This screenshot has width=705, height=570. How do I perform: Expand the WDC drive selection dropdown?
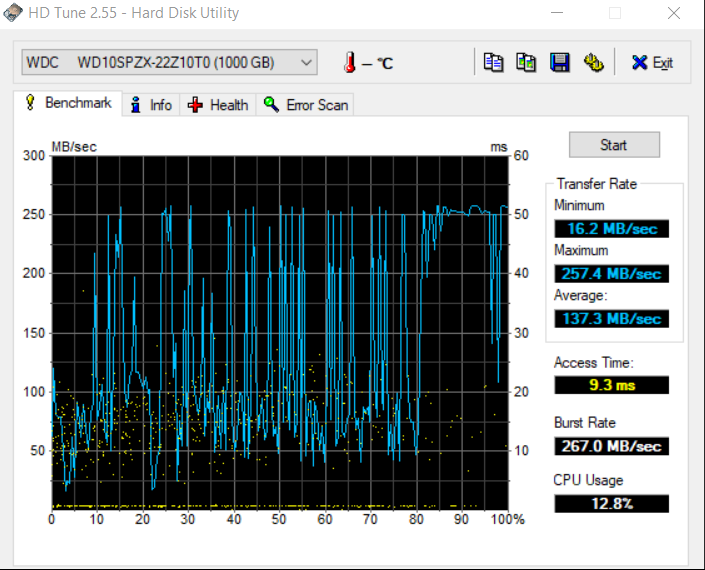(306, 62)
